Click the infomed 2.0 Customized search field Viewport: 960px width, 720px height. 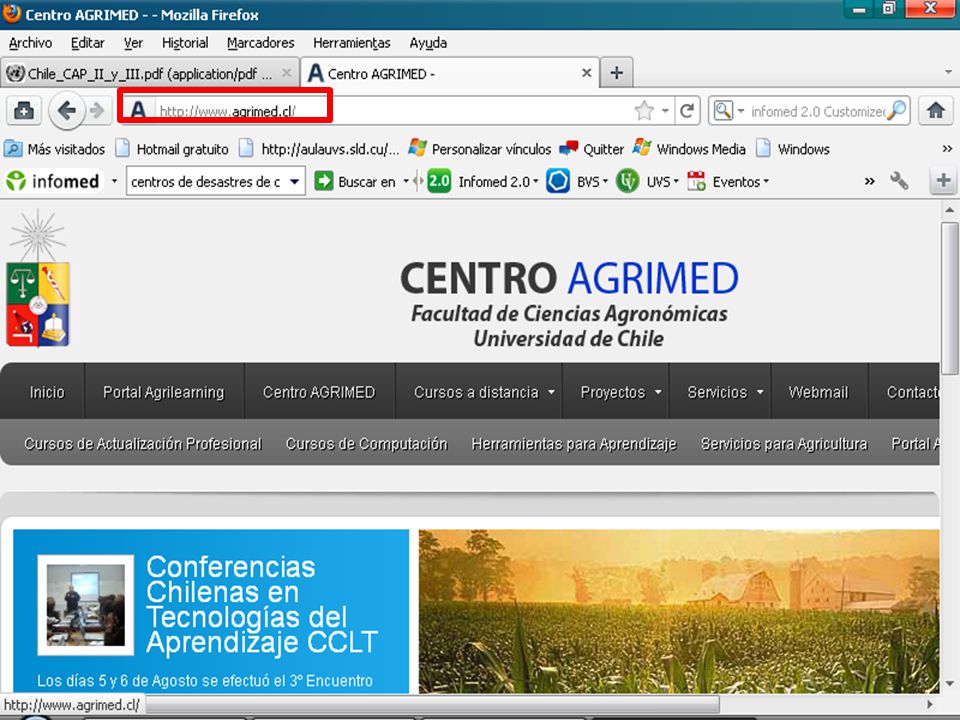tap(817, 111)
